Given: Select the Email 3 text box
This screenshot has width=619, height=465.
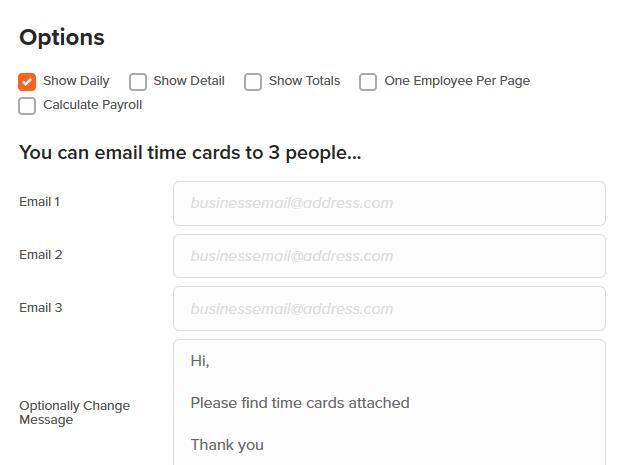Looking at the screenshot, I should pyautogui.click(x=389, y=309).
